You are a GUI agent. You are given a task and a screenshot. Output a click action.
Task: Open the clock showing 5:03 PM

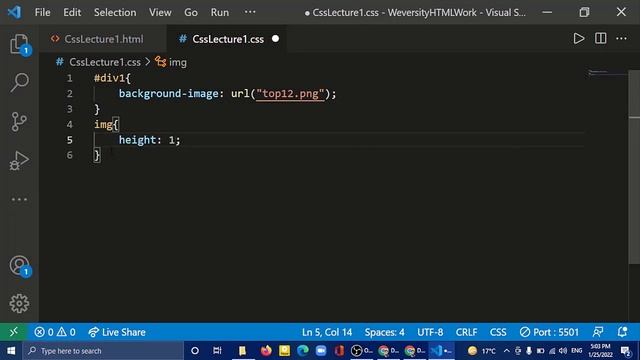pyautogui.click(x=600, y=351)
